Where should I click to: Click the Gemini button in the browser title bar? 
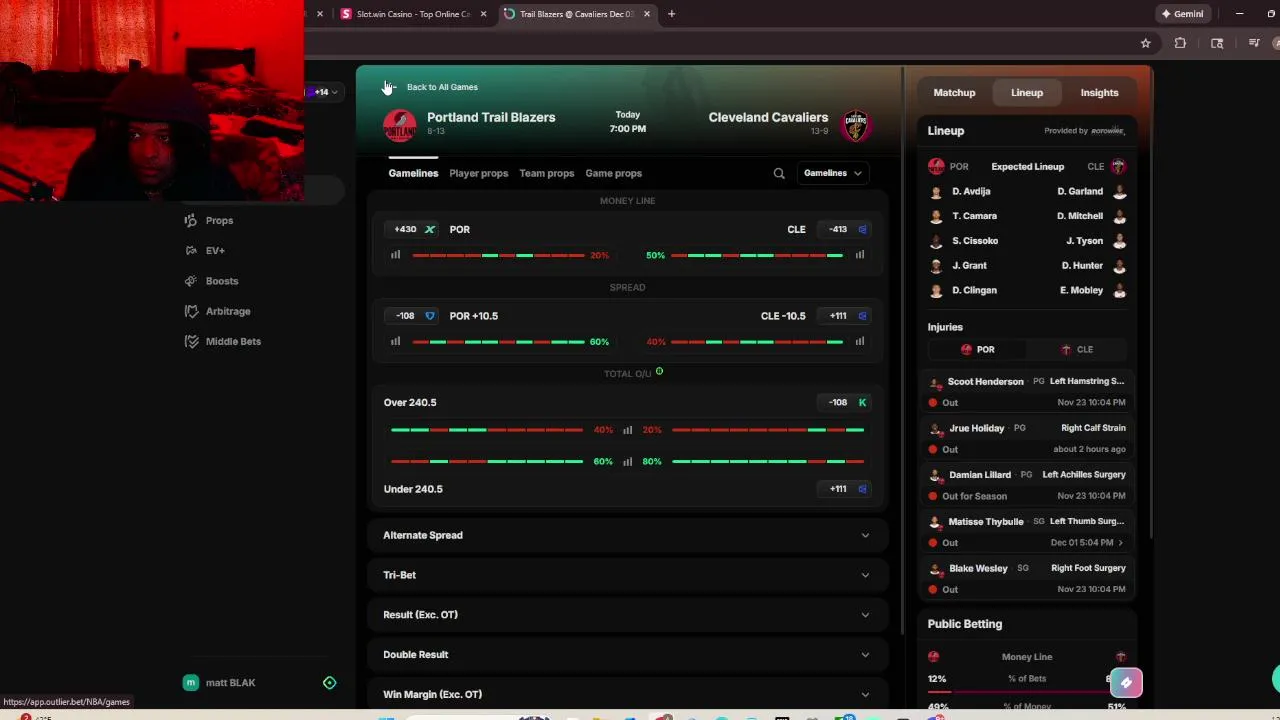(1182, 14)
